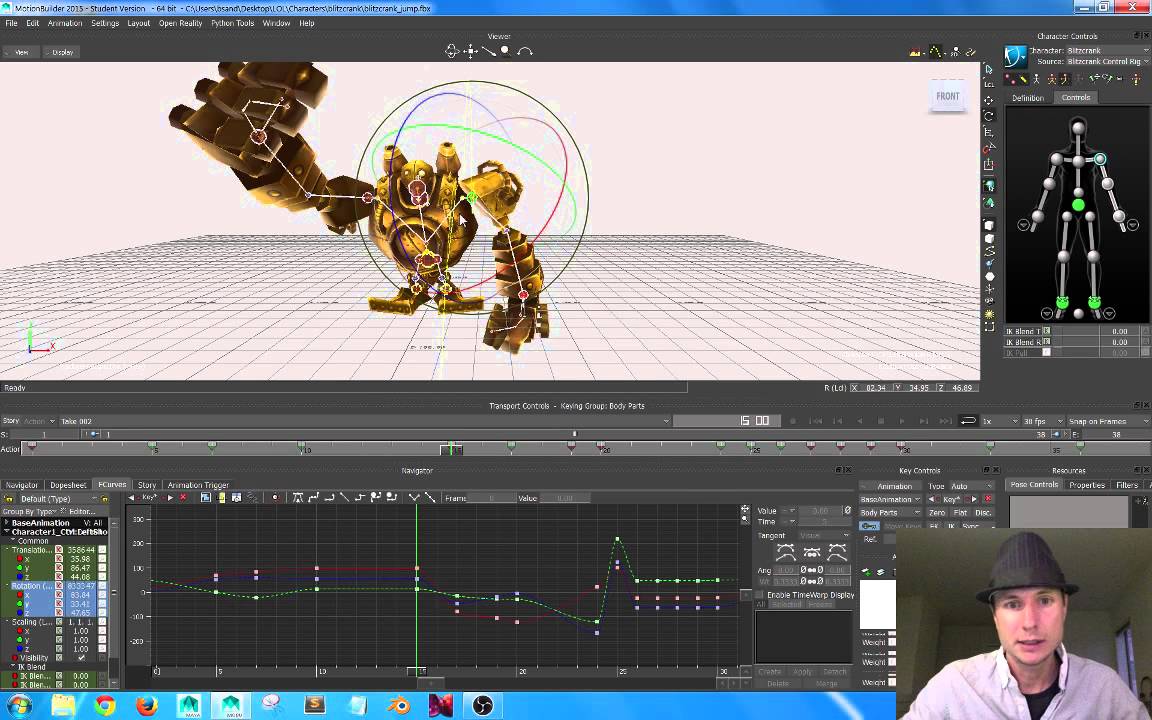Click the FCurves record dot icon
The height and width of the screenshot is (720, 1152).
pyautogui.click(x=275, y=497)
